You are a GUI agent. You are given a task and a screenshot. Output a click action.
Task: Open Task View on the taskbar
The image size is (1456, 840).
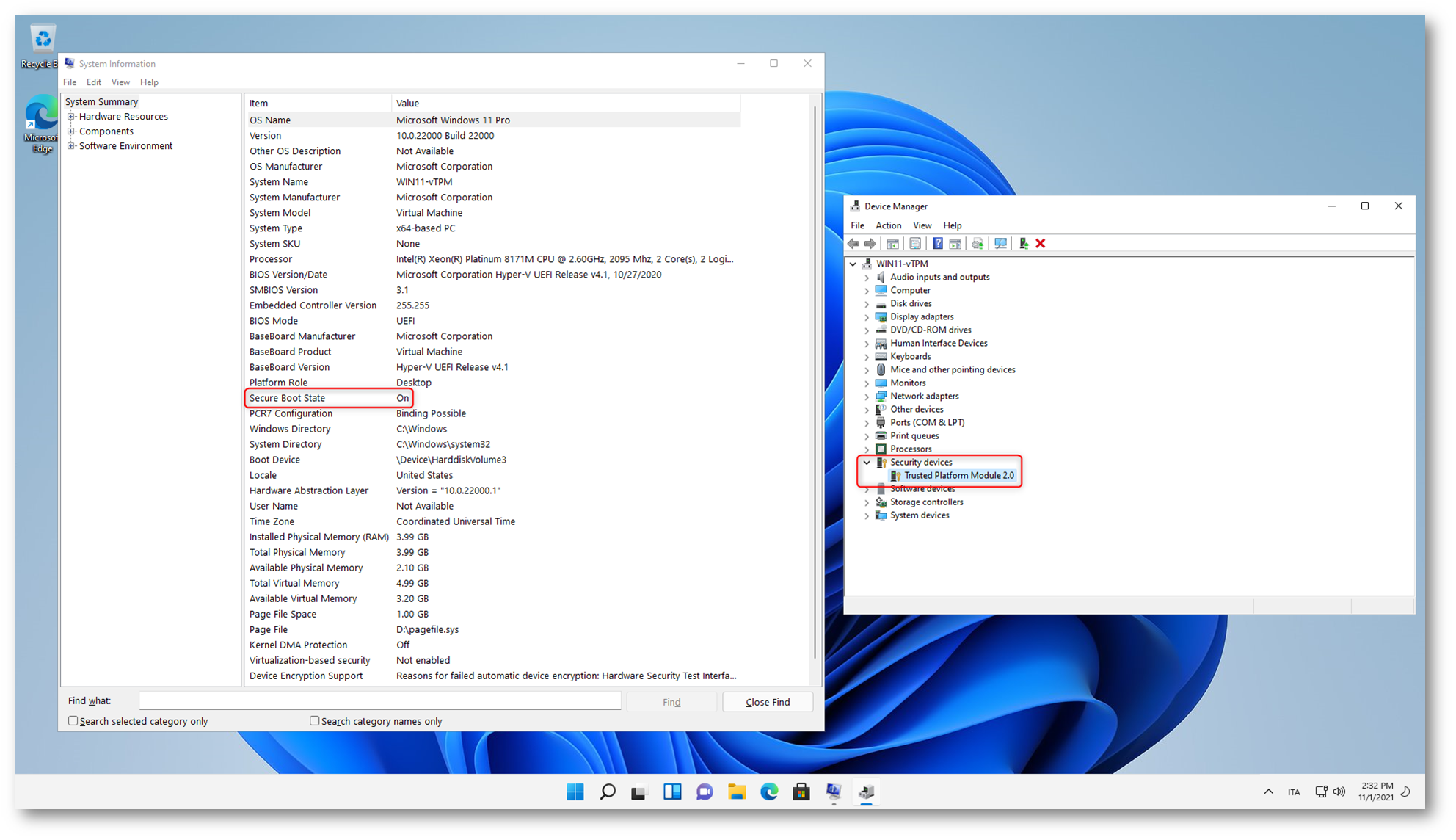(x=639, y=792)
